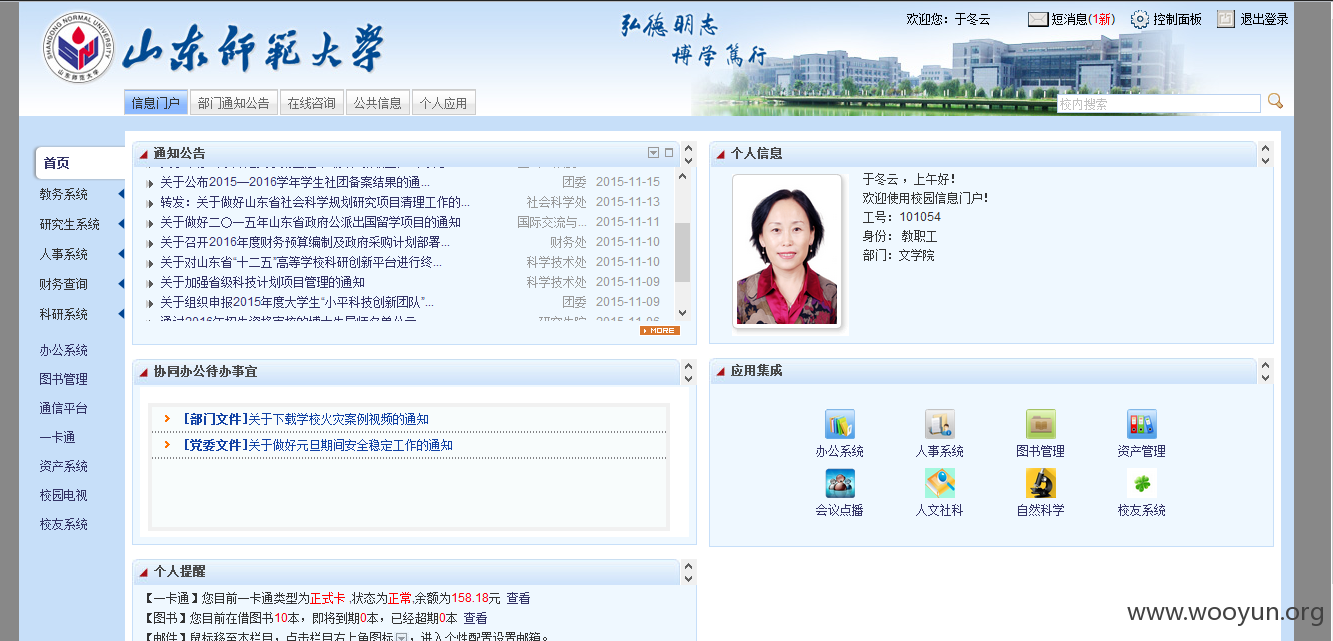Open 一卡通 in sidebar
The width and height of the screenshot is (1333, 641).
pos(58,437)
